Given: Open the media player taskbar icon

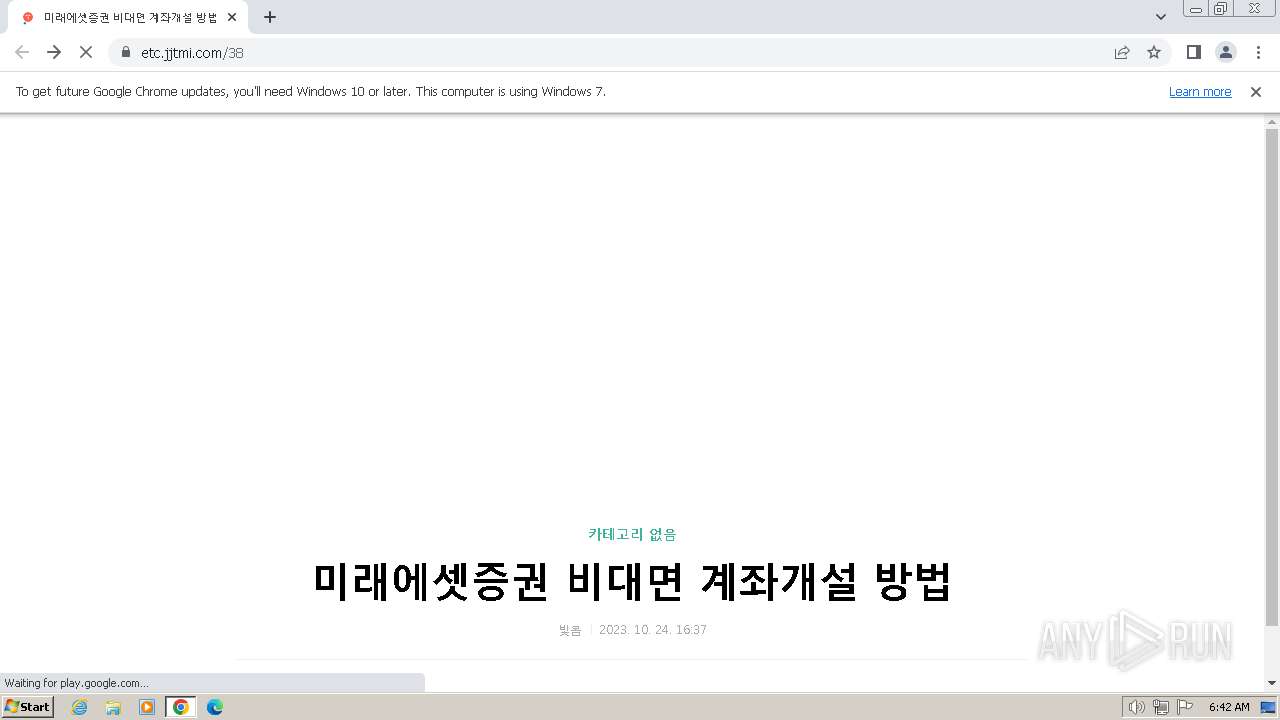Looking at the screenshot, I should point(147,707).
